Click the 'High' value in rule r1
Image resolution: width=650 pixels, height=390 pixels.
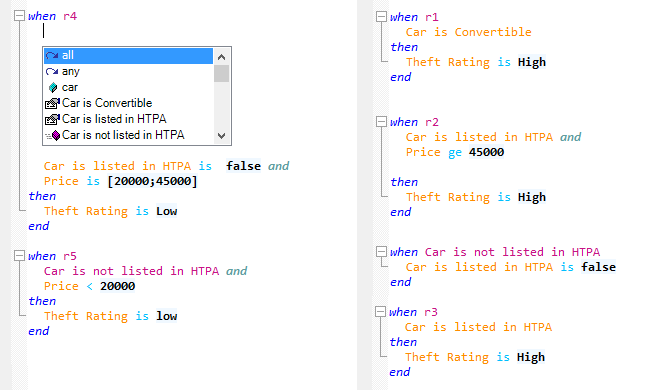tap(531, 62)
